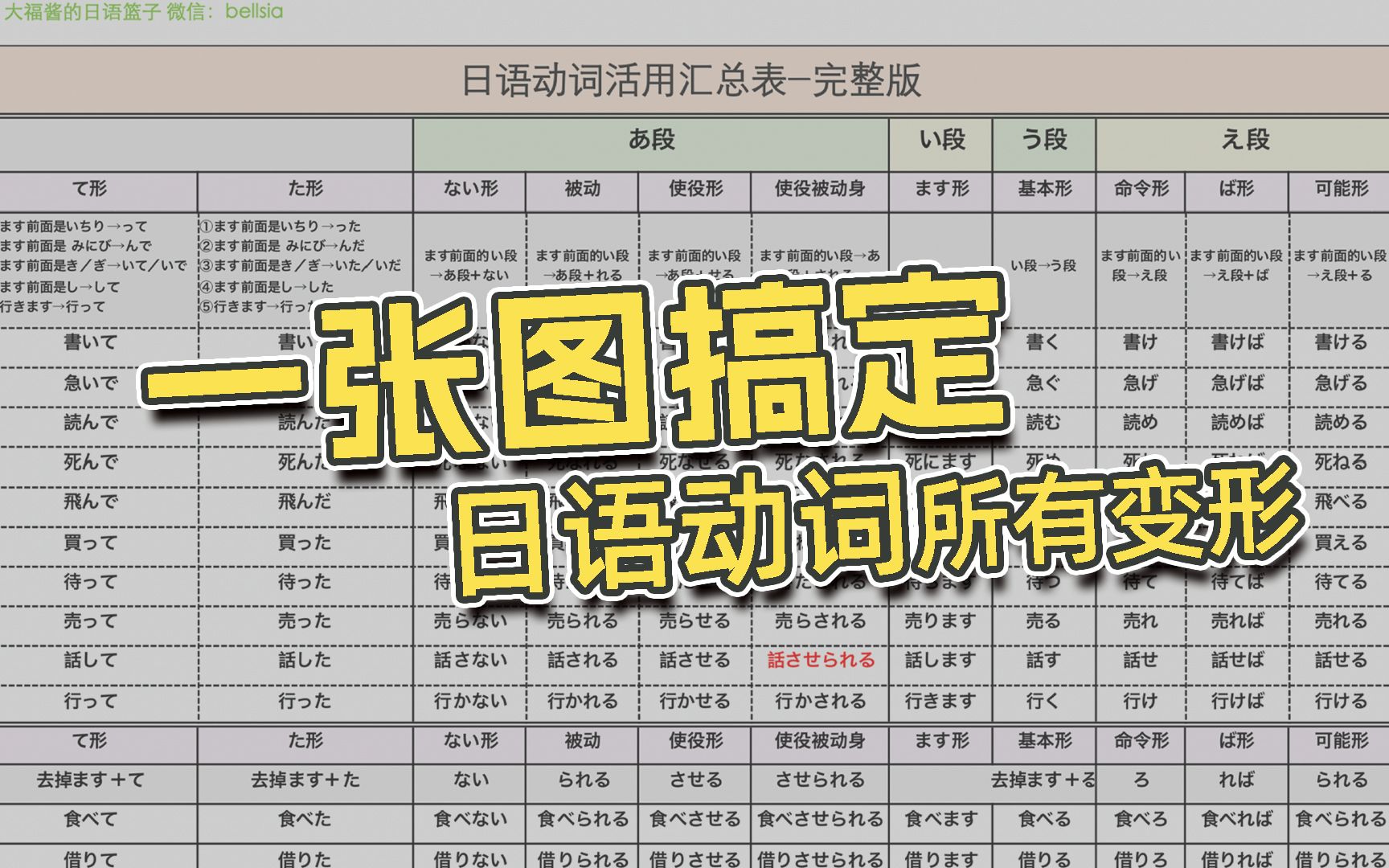
Task: Select the cell 買った
Action: [305, 543]
